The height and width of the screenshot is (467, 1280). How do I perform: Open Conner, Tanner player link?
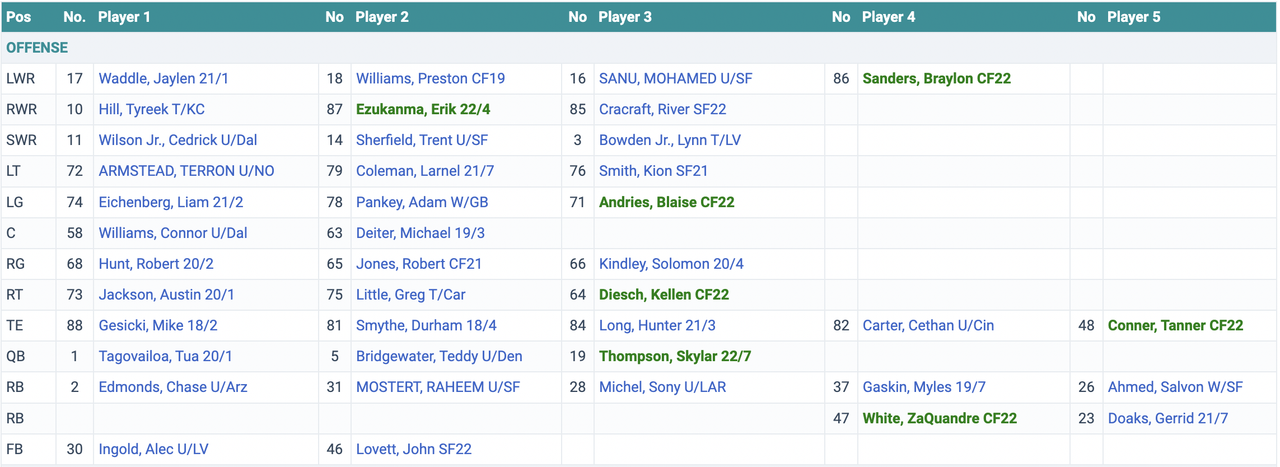coord(1175,325)
